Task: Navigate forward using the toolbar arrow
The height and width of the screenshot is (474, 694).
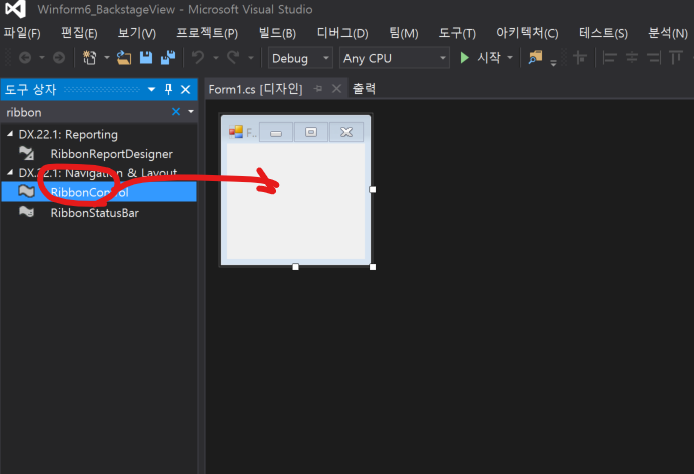Action: 58,58
